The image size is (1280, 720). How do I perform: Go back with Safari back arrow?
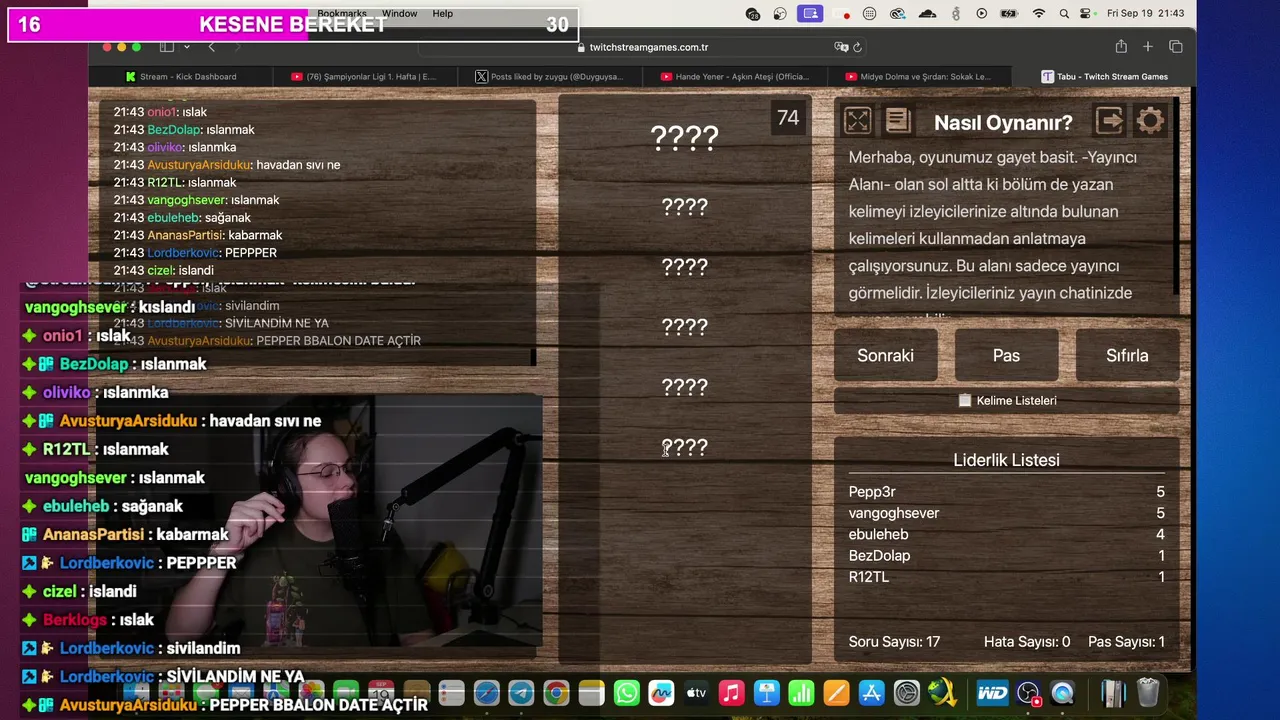(x=211, y=47)
